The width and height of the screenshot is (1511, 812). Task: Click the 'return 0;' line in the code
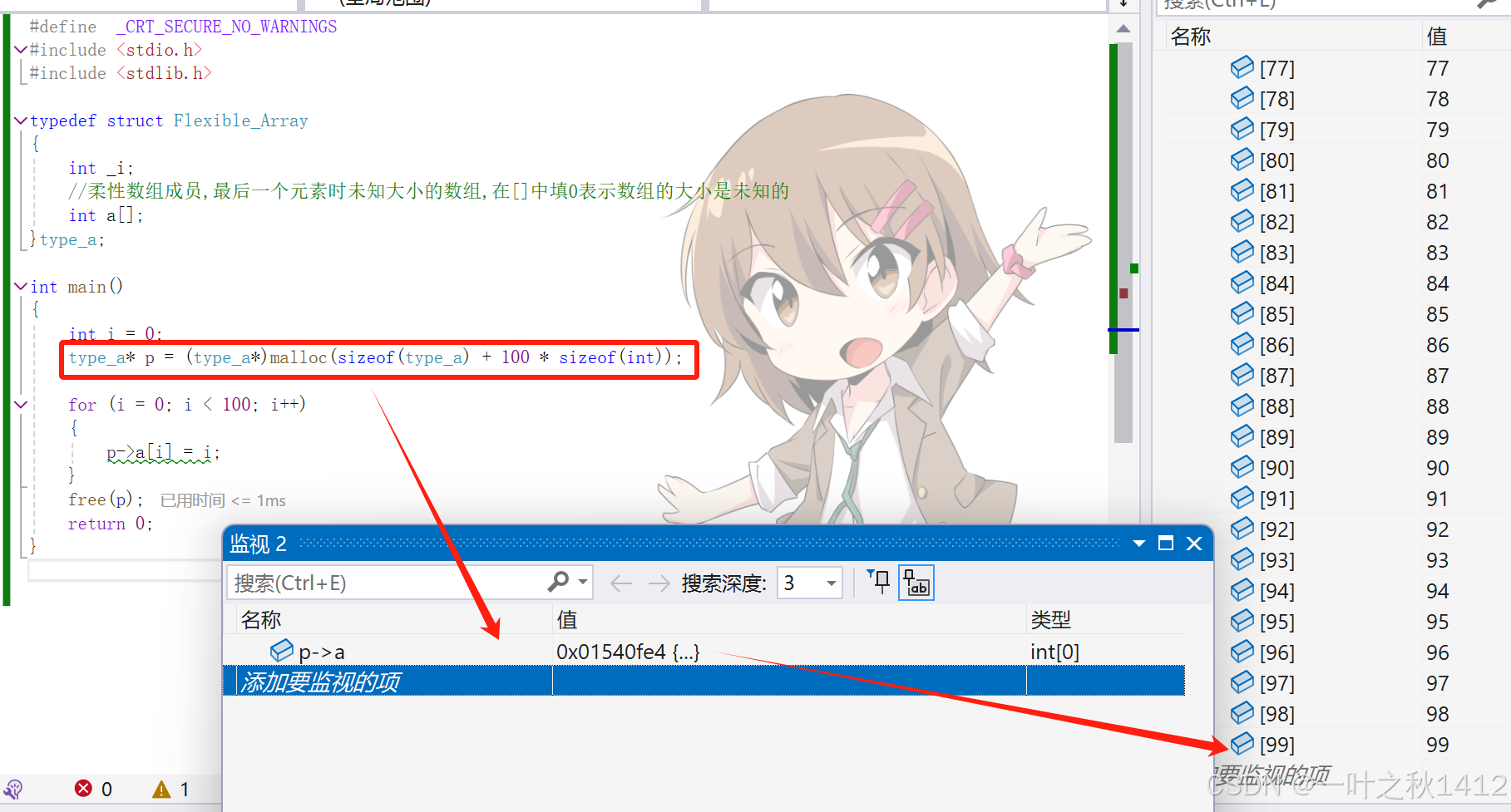pyautogui.click(x=111, y=524)
